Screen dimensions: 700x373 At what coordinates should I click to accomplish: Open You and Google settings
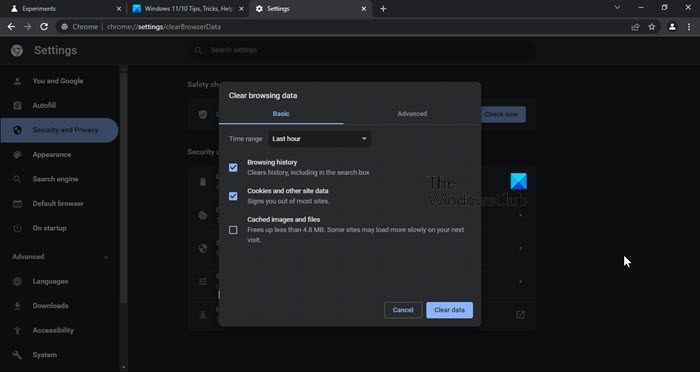59,81
